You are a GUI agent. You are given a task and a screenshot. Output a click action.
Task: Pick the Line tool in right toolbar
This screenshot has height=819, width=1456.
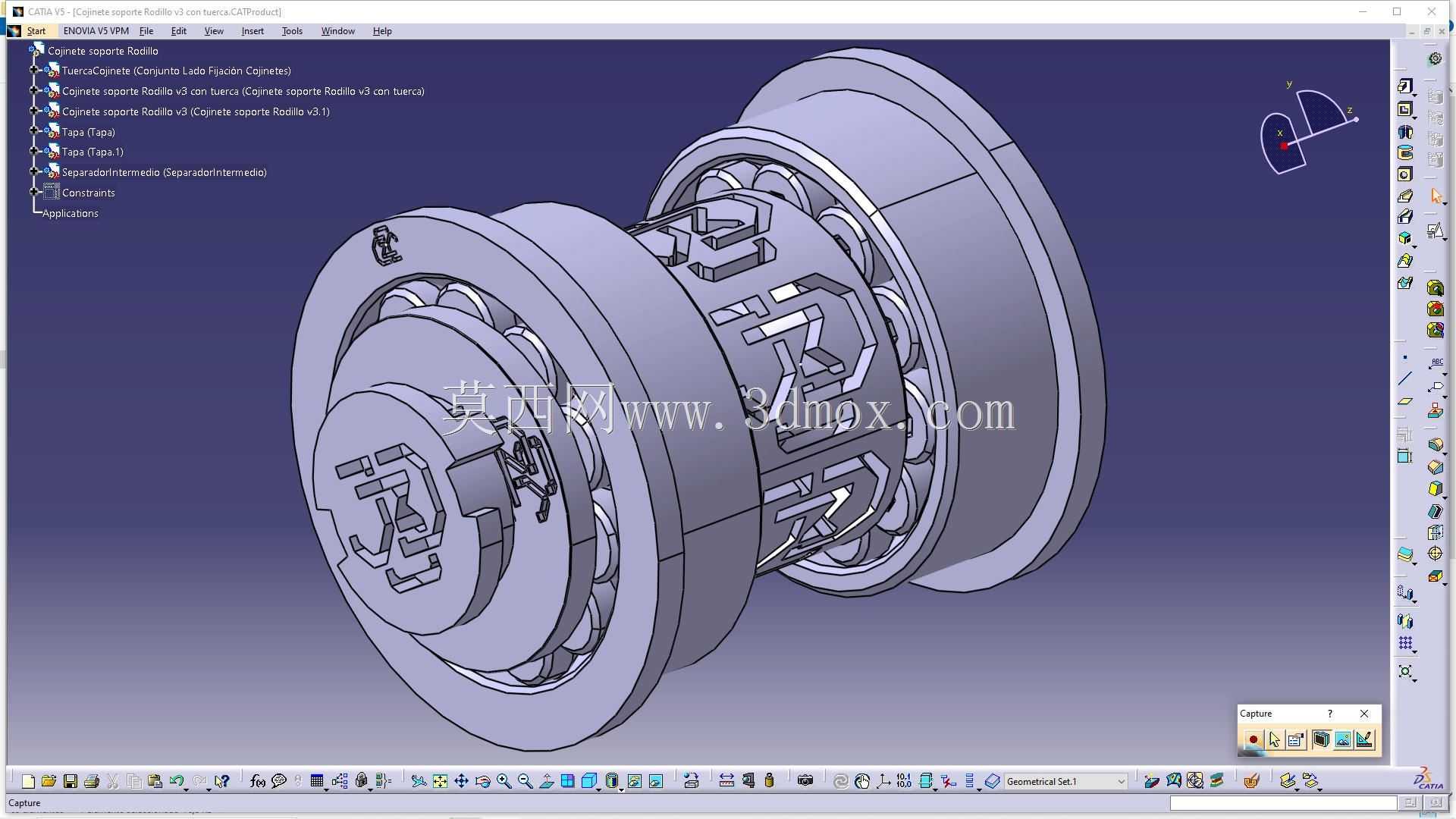pos(1405,378)
